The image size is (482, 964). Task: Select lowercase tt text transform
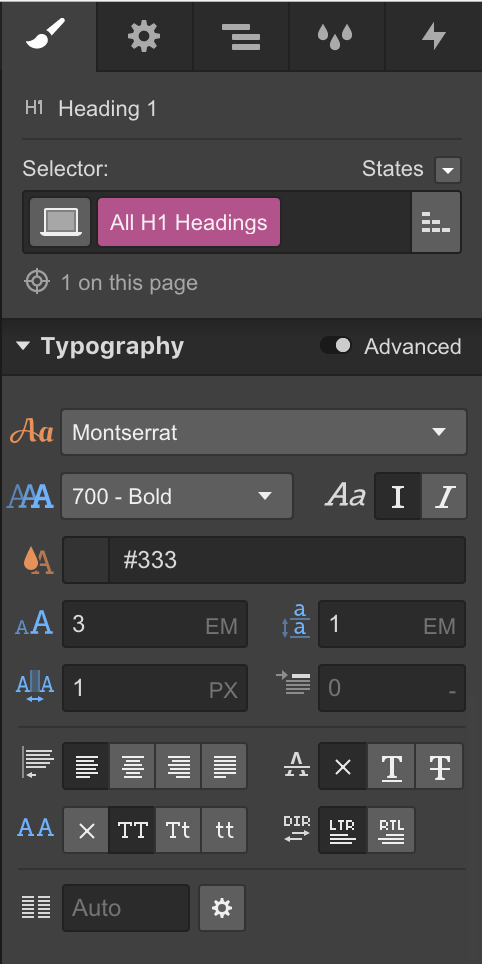point(224,830)
